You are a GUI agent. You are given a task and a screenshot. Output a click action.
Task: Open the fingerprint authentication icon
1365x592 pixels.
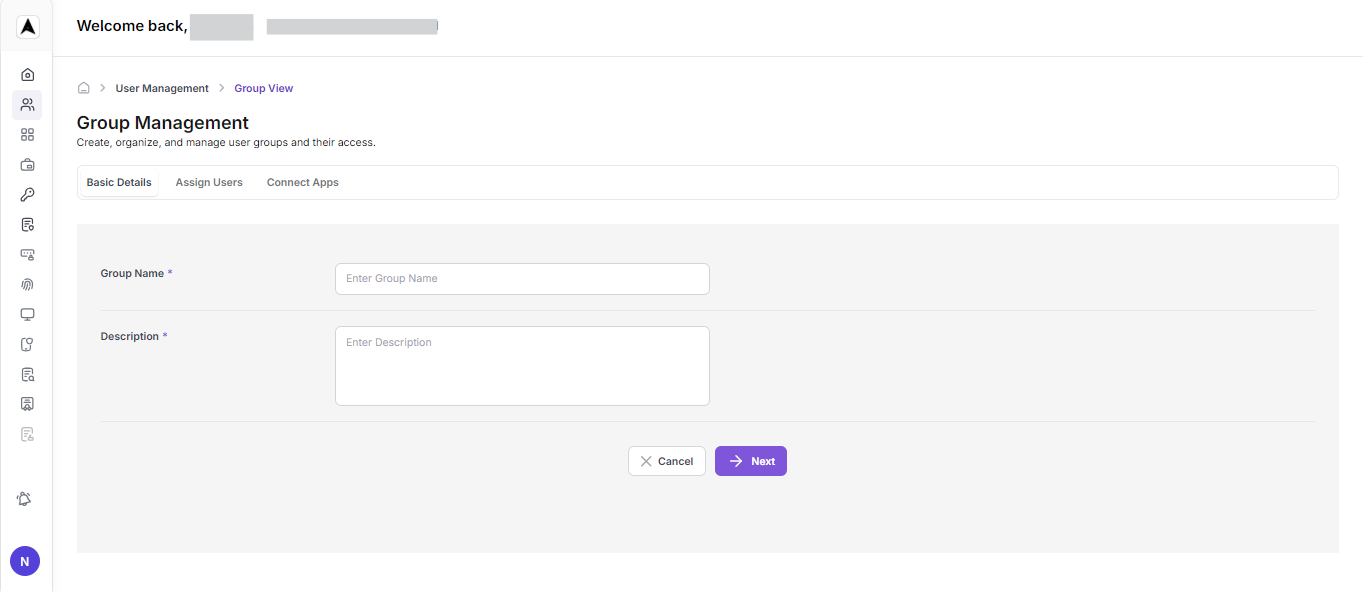(x=27, y=284)
